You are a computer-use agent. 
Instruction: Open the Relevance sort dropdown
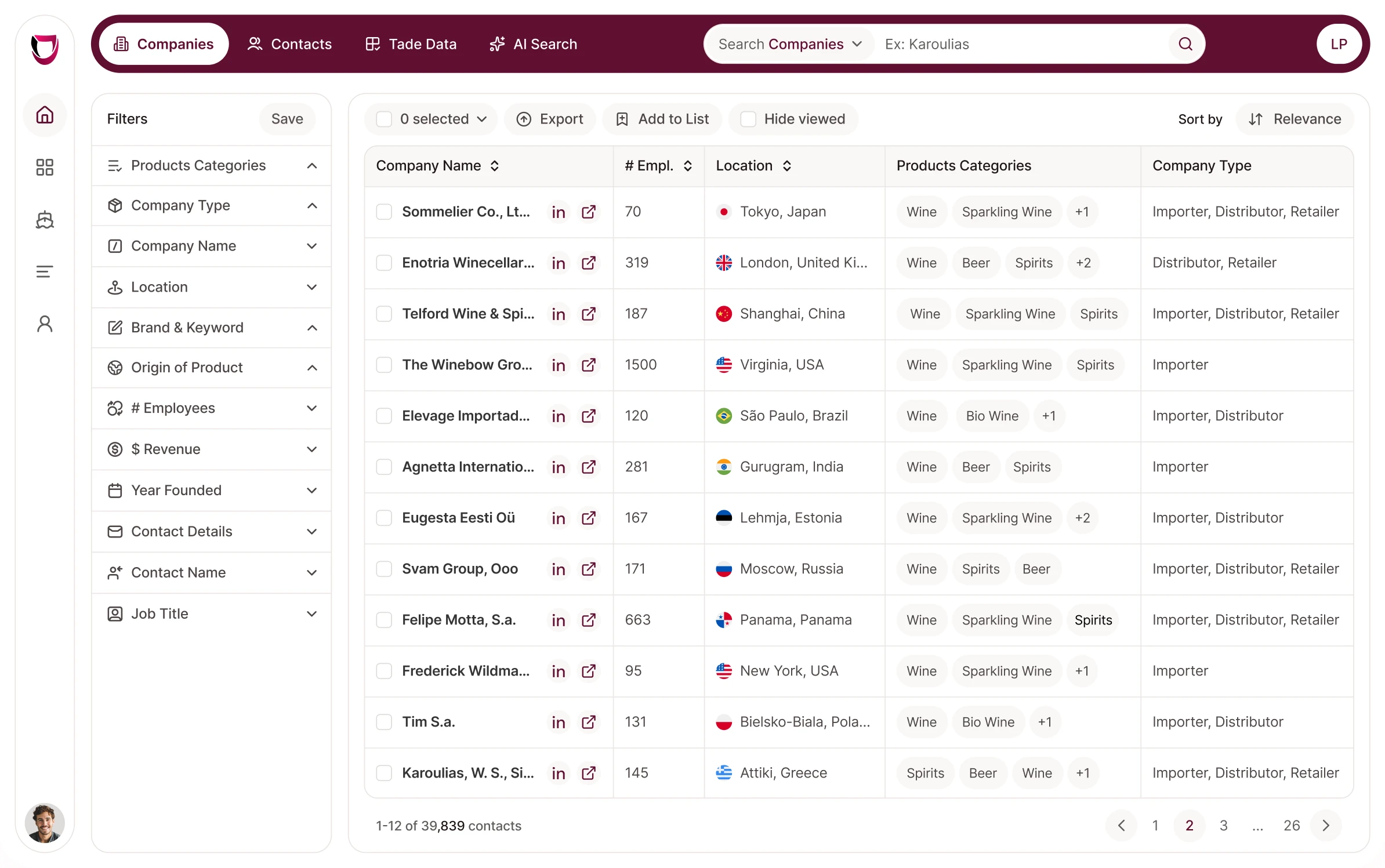1295,119
